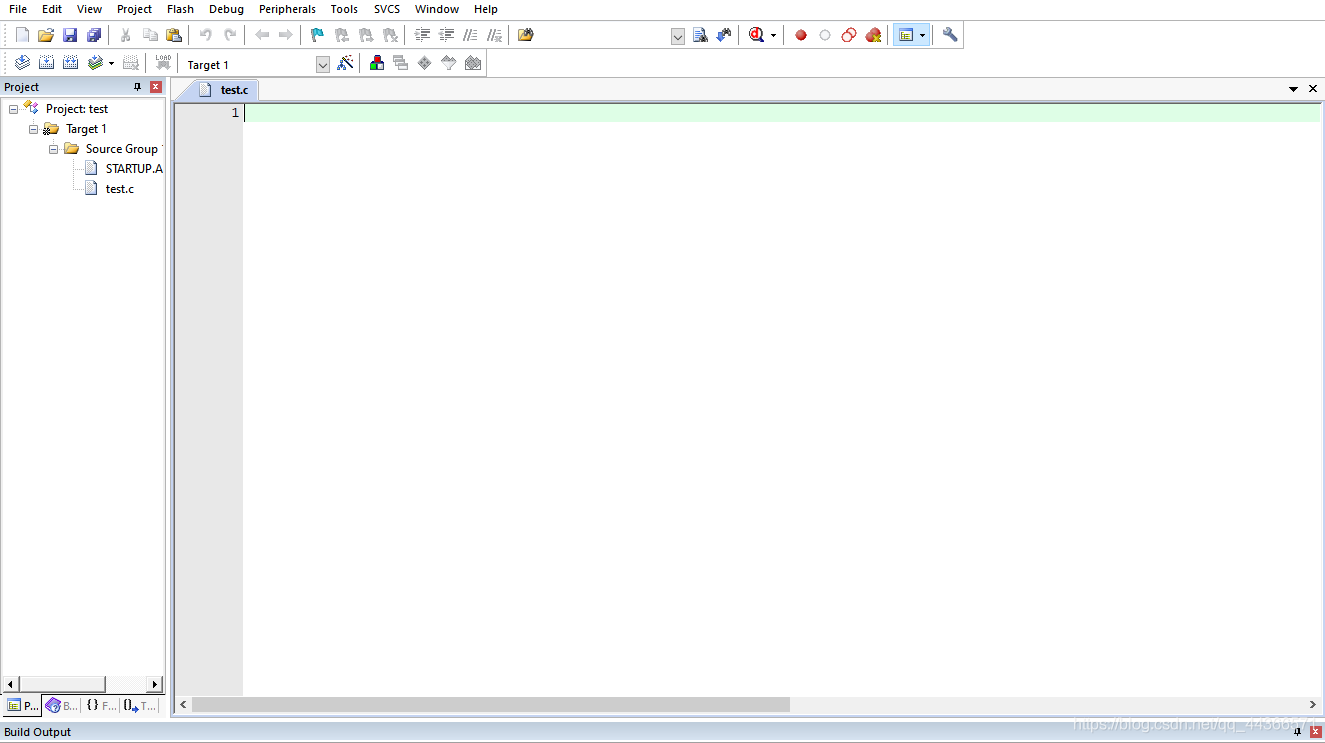Open a file with the folder icon
1325x743 pixels.
click(46, 35)
